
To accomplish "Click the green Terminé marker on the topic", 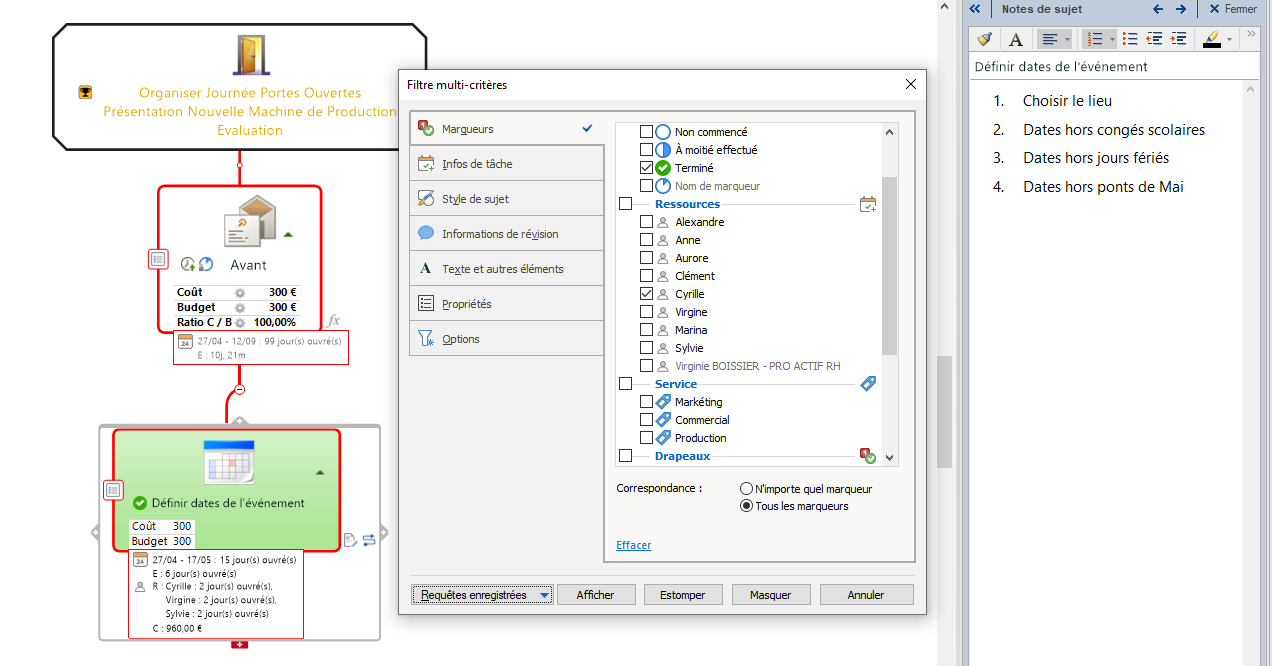I will 140,503.
